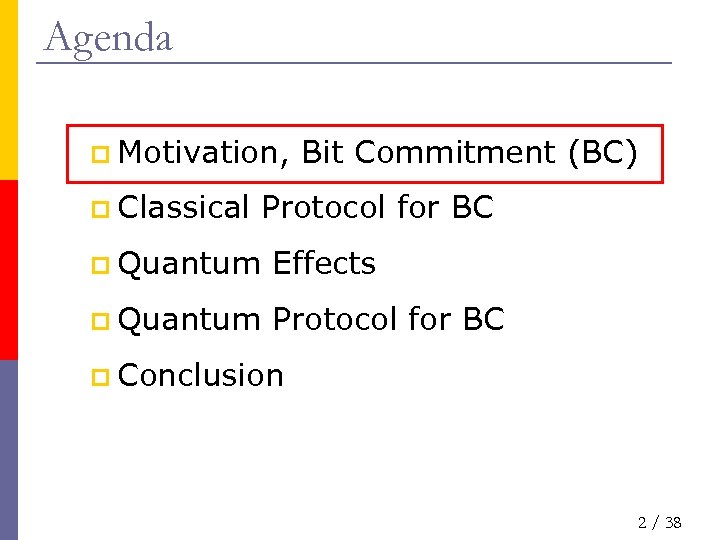Select Protocol for BC on the Classical line
720x540 pixels.
[x=377, y=208]
